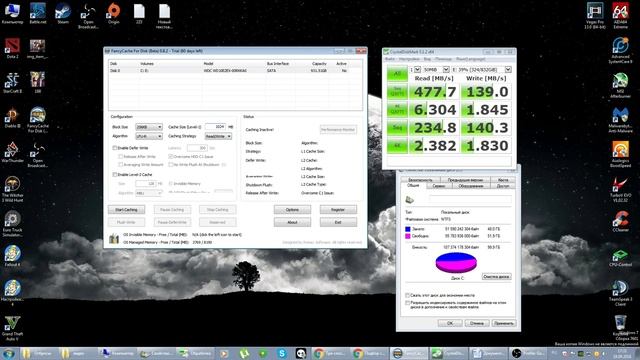Click OK in the disk properties dialog
Viewport: 640px width, 360px height.
450,323
